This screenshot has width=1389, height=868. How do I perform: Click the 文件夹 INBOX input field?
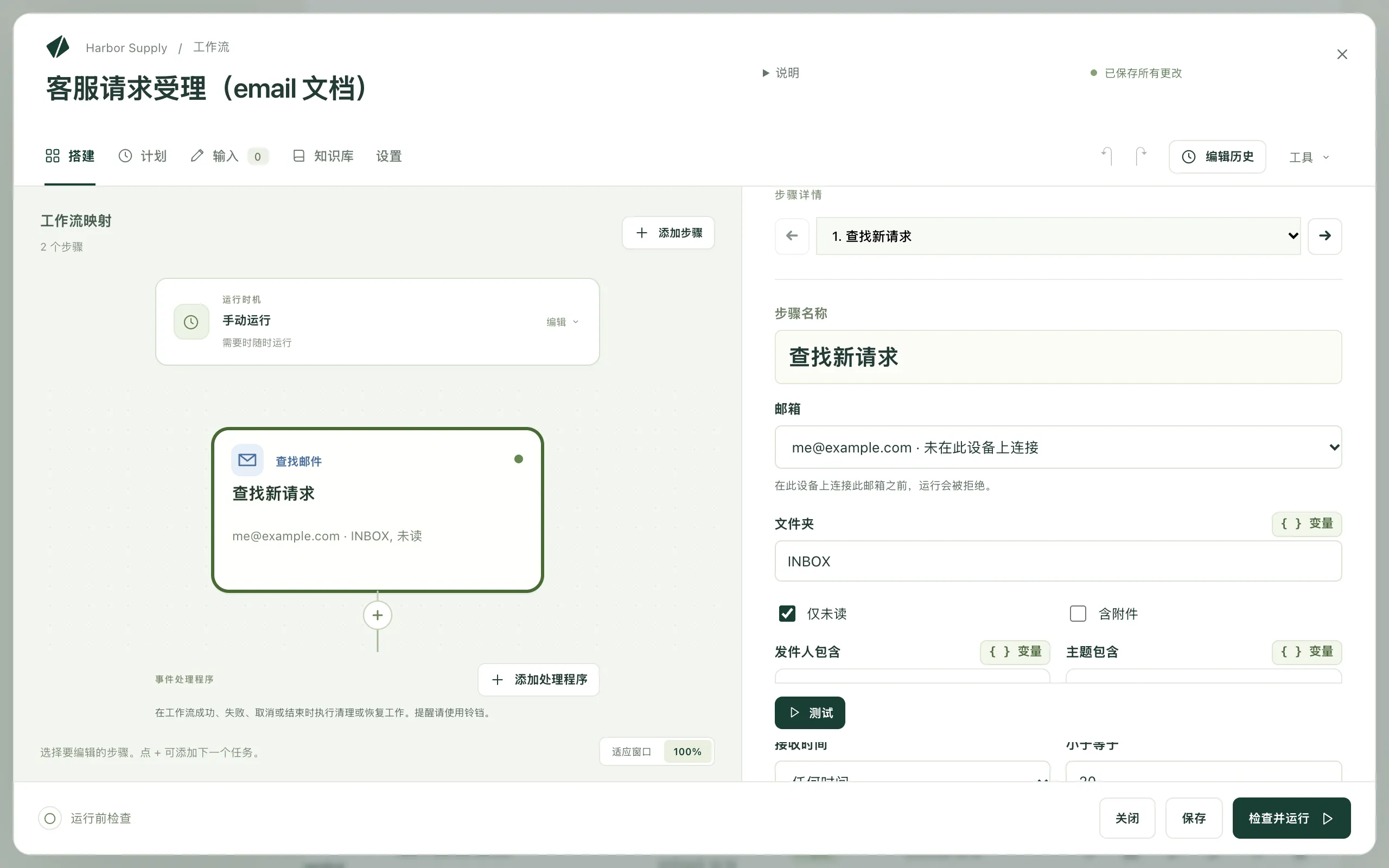tap(1058, 561)
